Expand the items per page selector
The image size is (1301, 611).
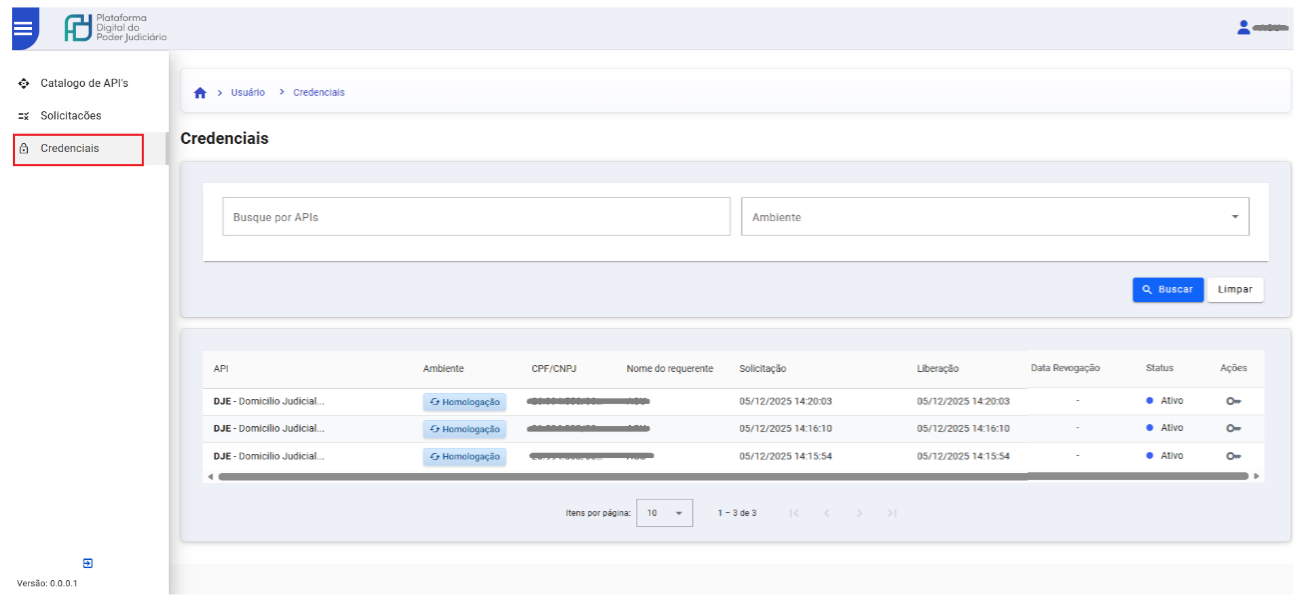(664, 513)
